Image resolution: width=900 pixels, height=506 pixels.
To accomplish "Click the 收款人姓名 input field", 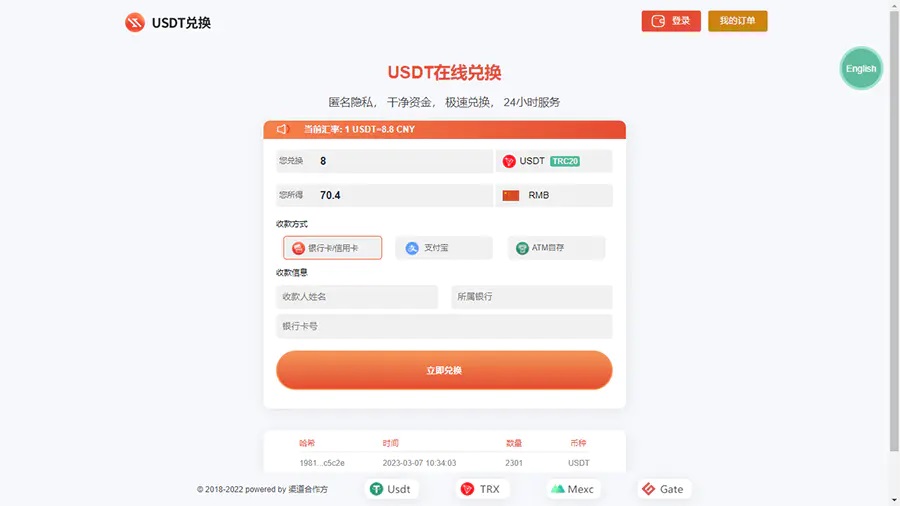I will click(356, 297).
